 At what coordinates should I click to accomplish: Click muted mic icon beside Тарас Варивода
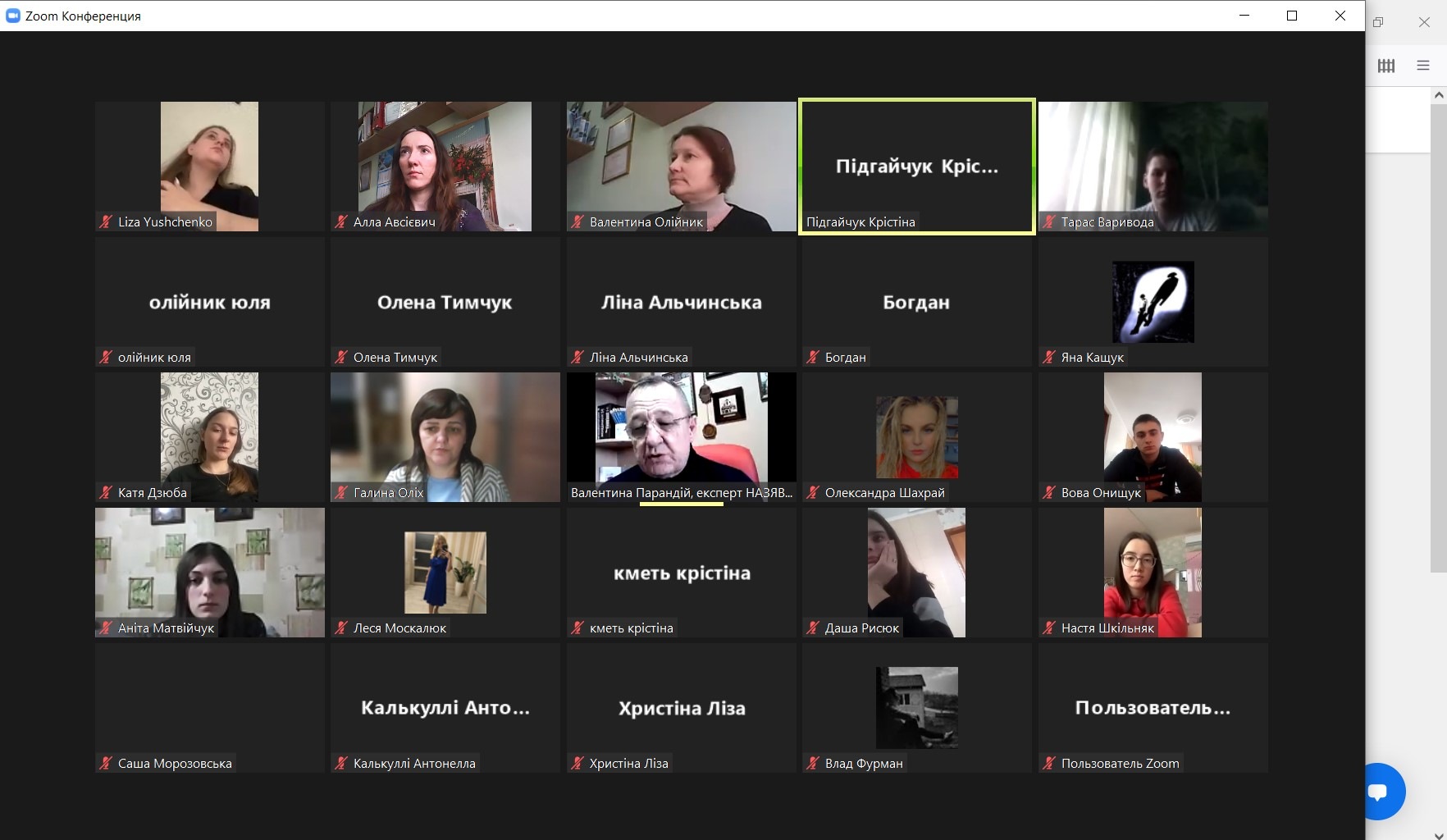tap(1049, 221)
